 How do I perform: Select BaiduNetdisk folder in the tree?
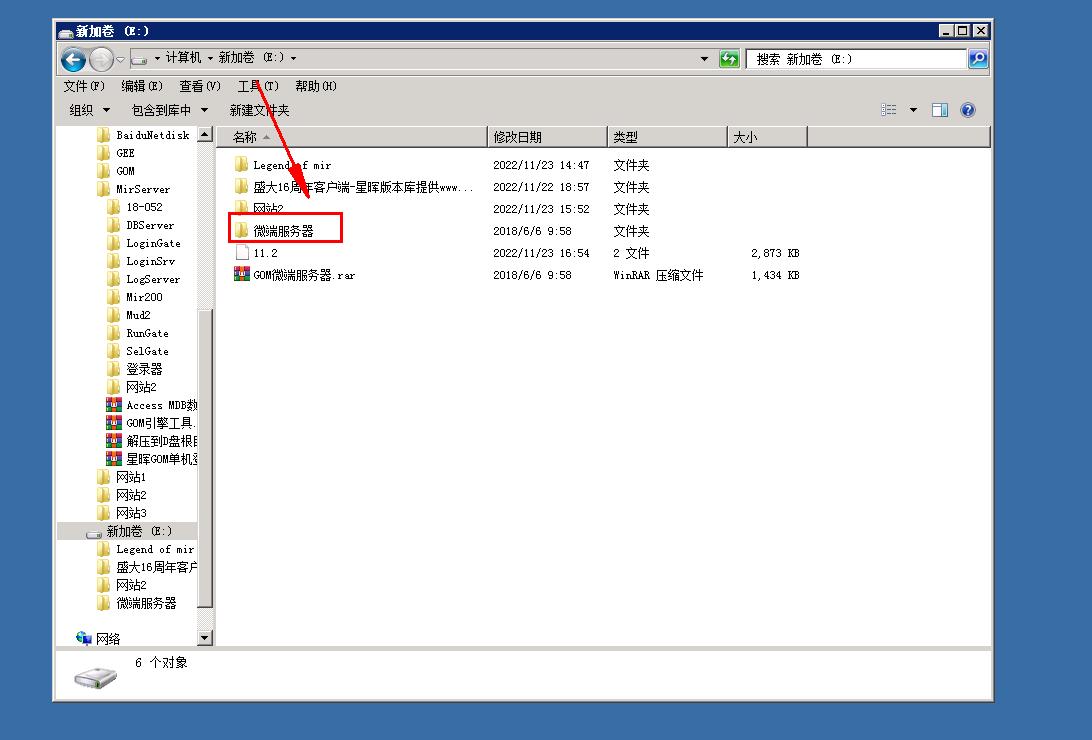[x=144, y=135]
